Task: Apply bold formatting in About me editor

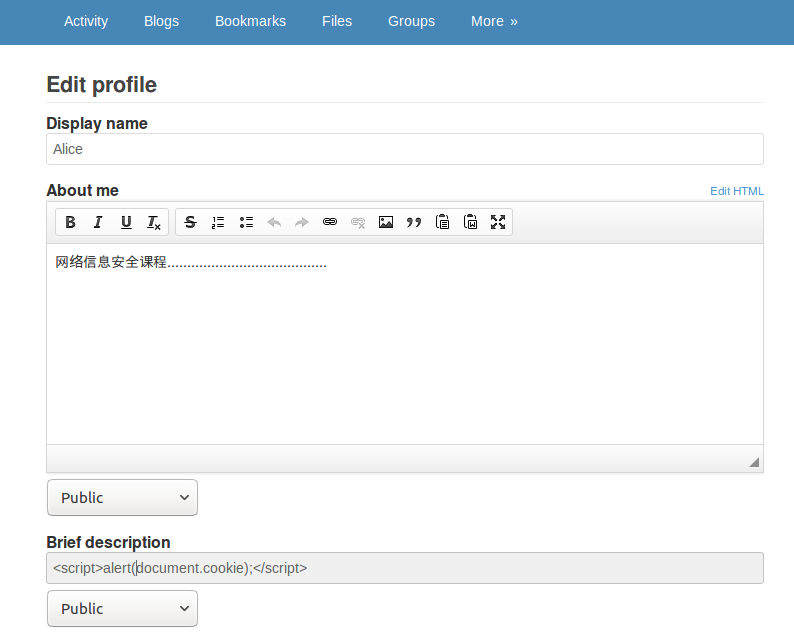Action: pyautogui.click(x=70, y=222)
